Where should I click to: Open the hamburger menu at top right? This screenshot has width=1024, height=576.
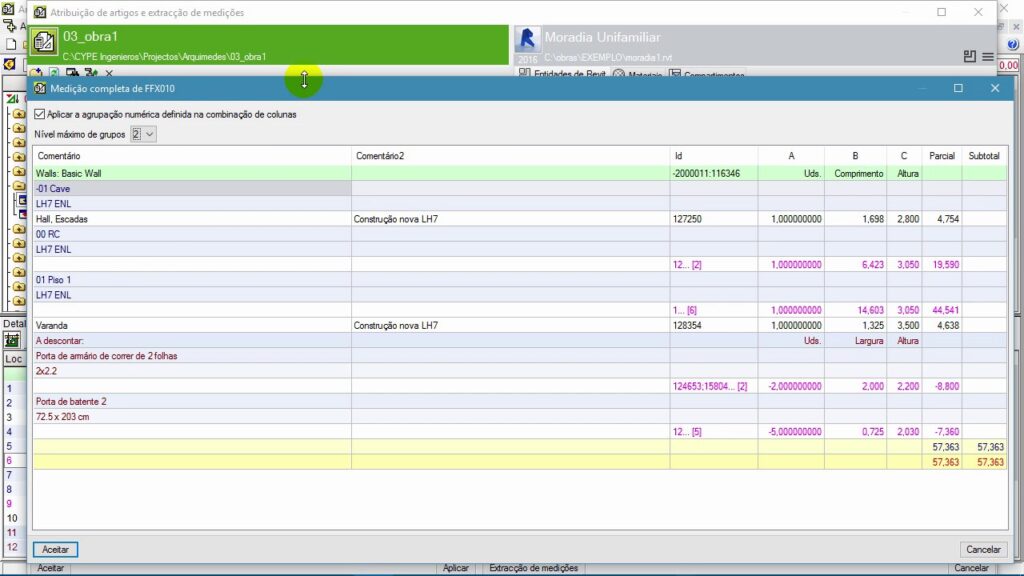pyautogui.click(x=988, y=57)
